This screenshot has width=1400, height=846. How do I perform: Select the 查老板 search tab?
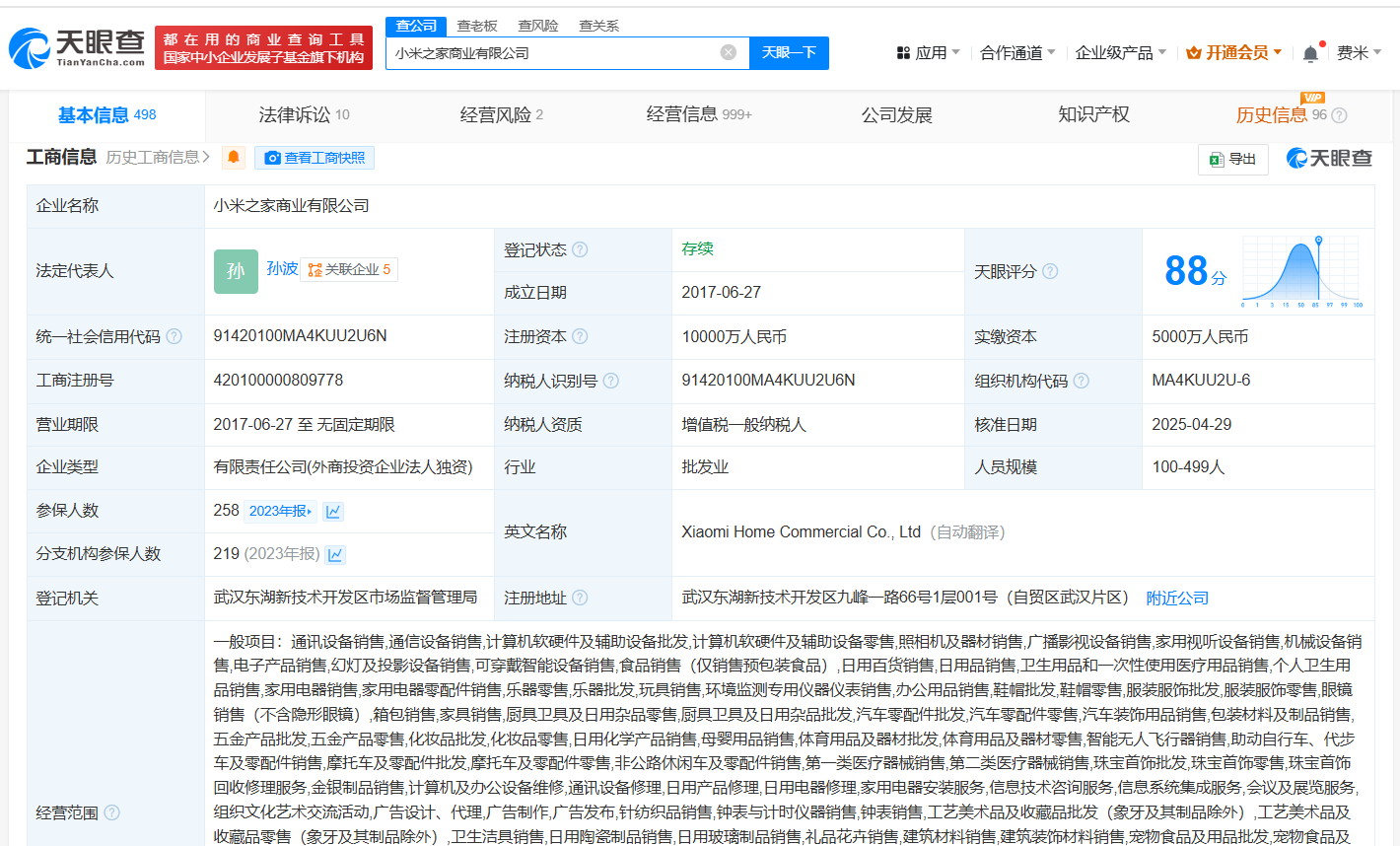pos(477,26)
